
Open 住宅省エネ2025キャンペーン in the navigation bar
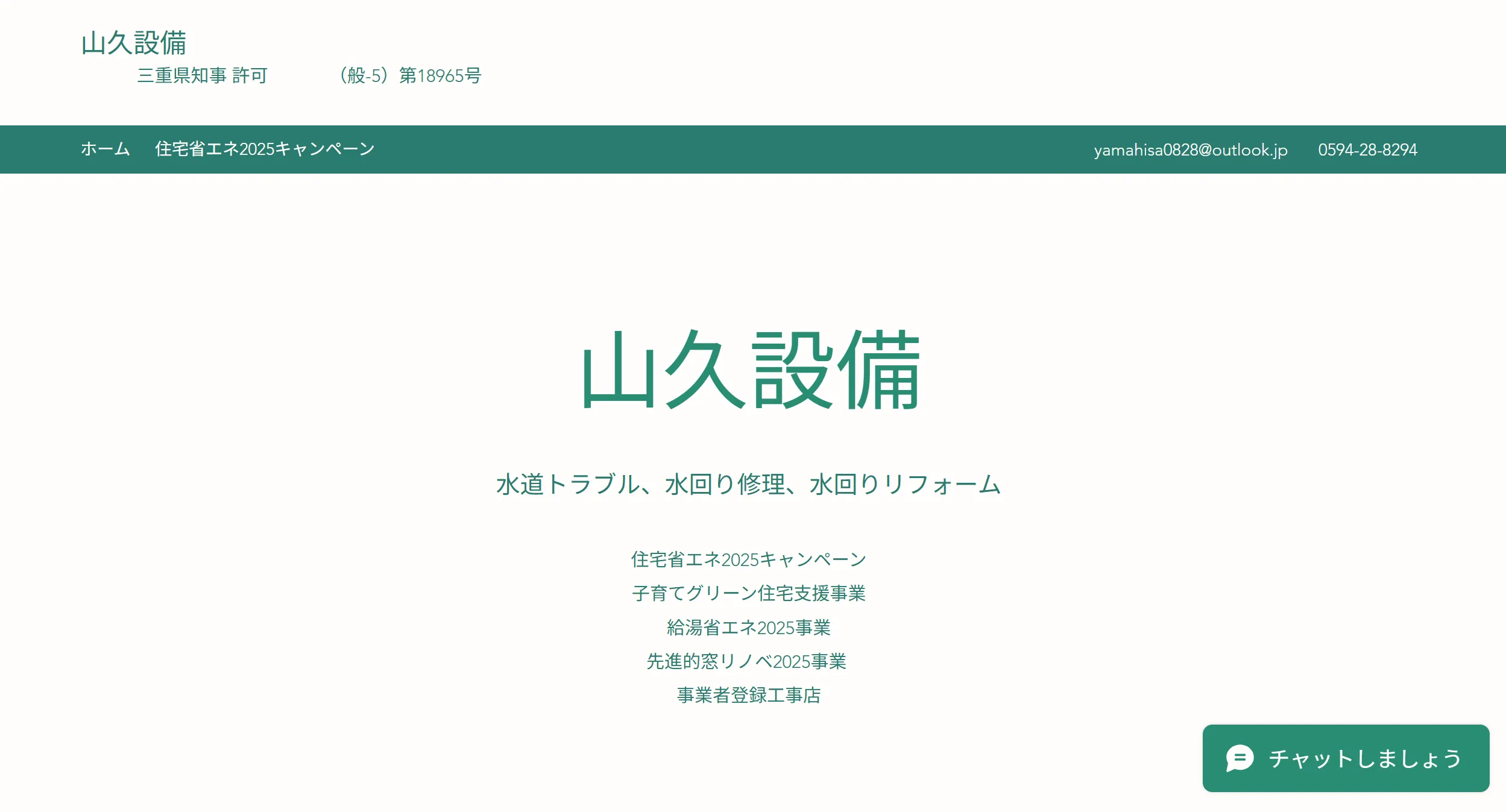click(x=265, y=149)
